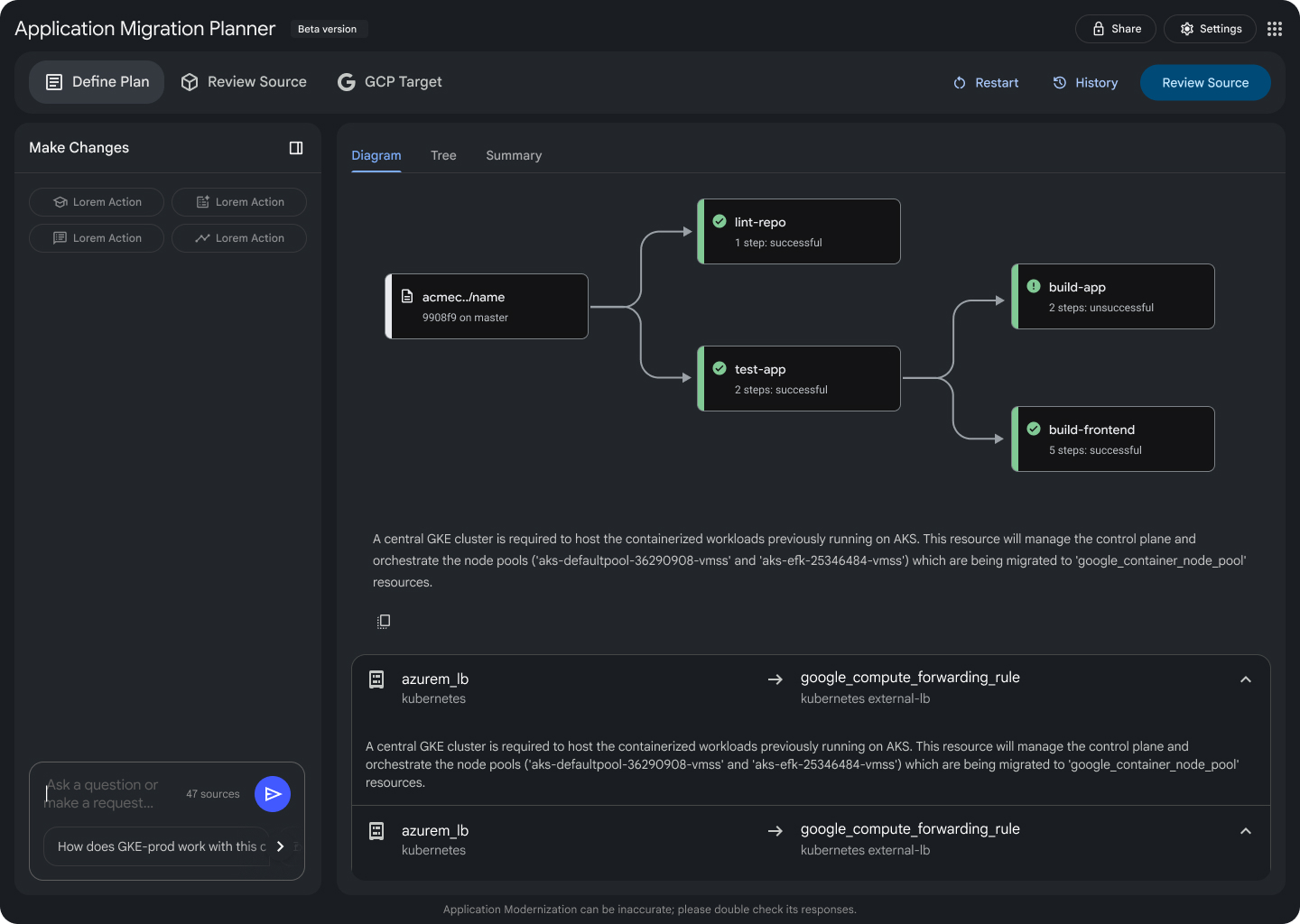Switch to the Summary tab
The image size is (1300, 924).
514,155
